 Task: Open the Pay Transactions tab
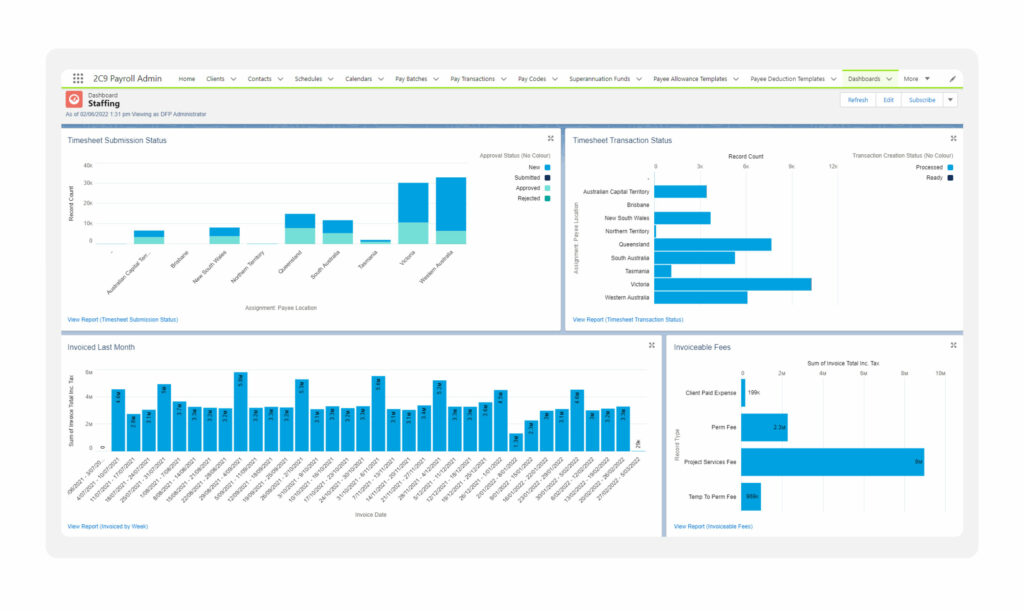click(x=472, y=79)
